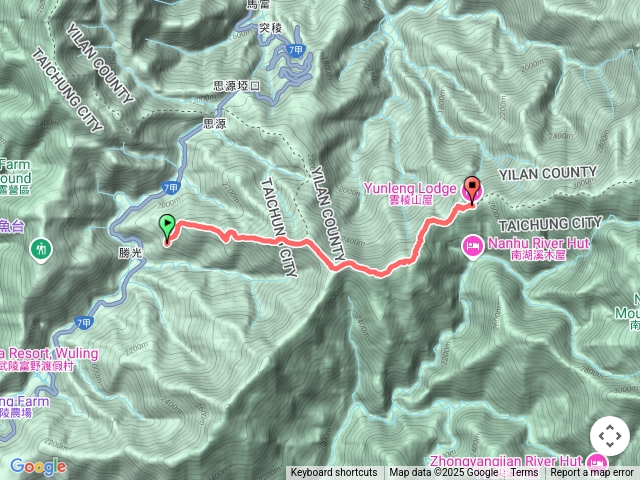Click the 思源埡口 place label
This screenshot has width=640, height=480.
click(236, 86)
